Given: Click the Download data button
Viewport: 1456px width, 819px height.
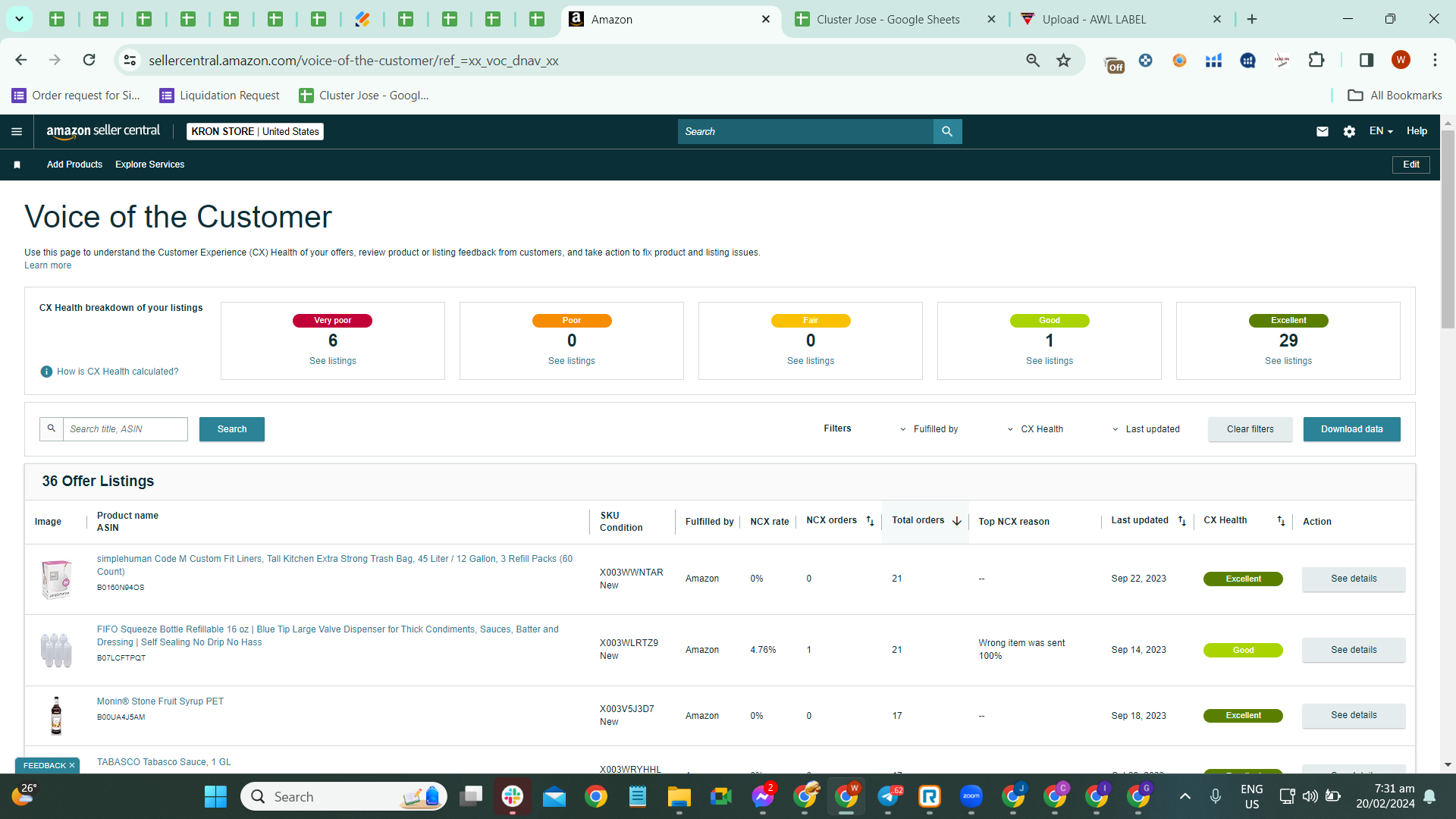Looking at the screenshot, I should 1352,429.
